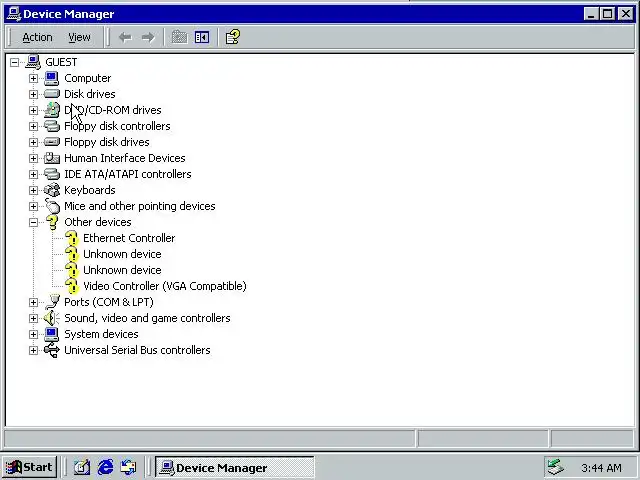Click the GUEST computer icon

[x=33, y=62]
